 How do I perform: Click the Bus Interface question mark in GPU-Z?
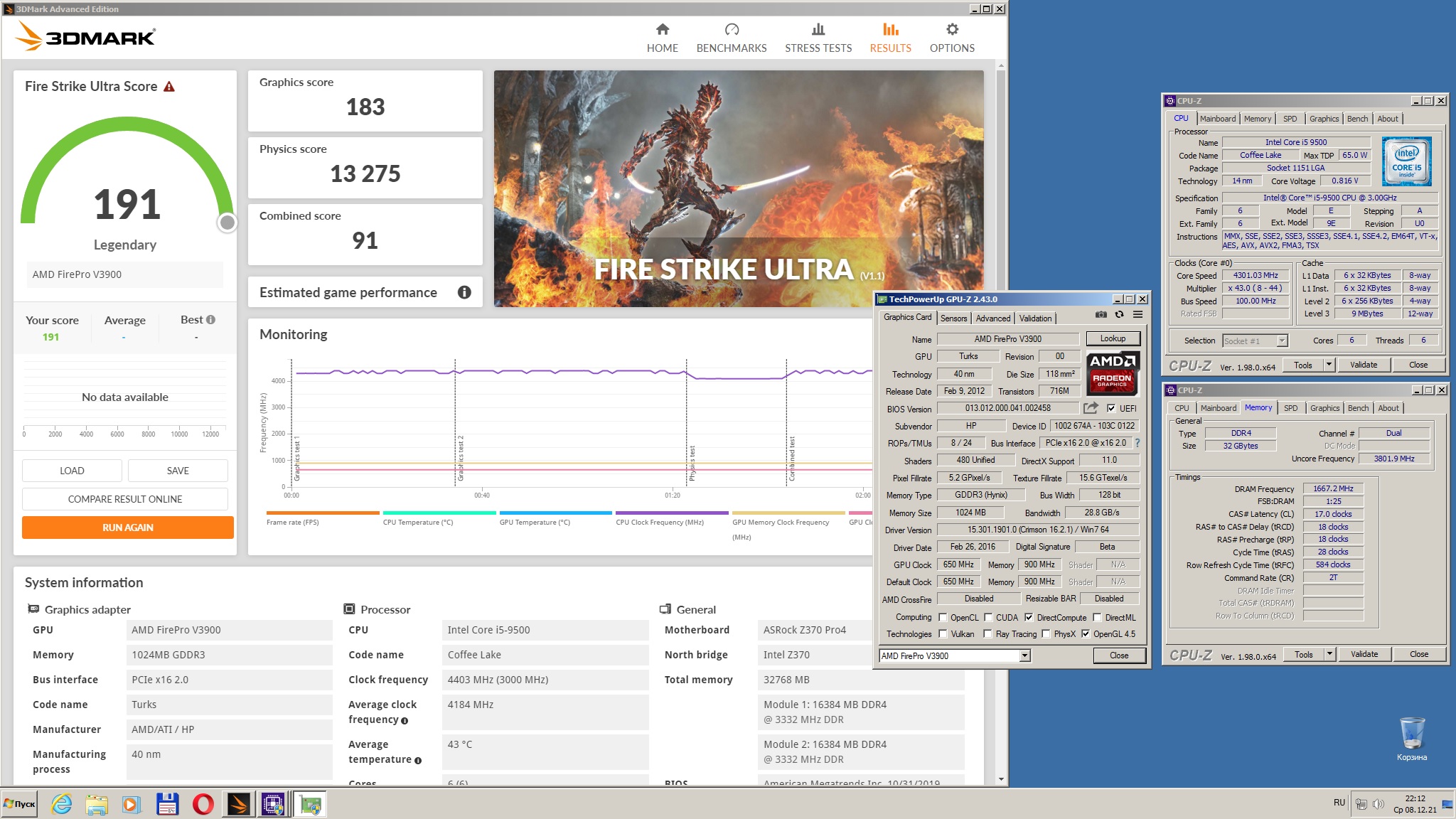point(1137,443)
